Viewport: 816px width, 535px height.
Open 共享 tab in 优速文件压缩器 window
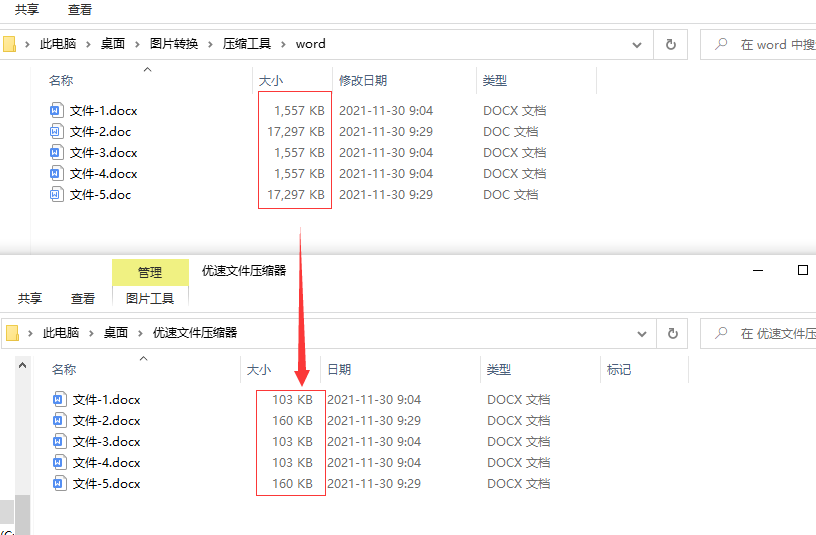tap(30, 298)
